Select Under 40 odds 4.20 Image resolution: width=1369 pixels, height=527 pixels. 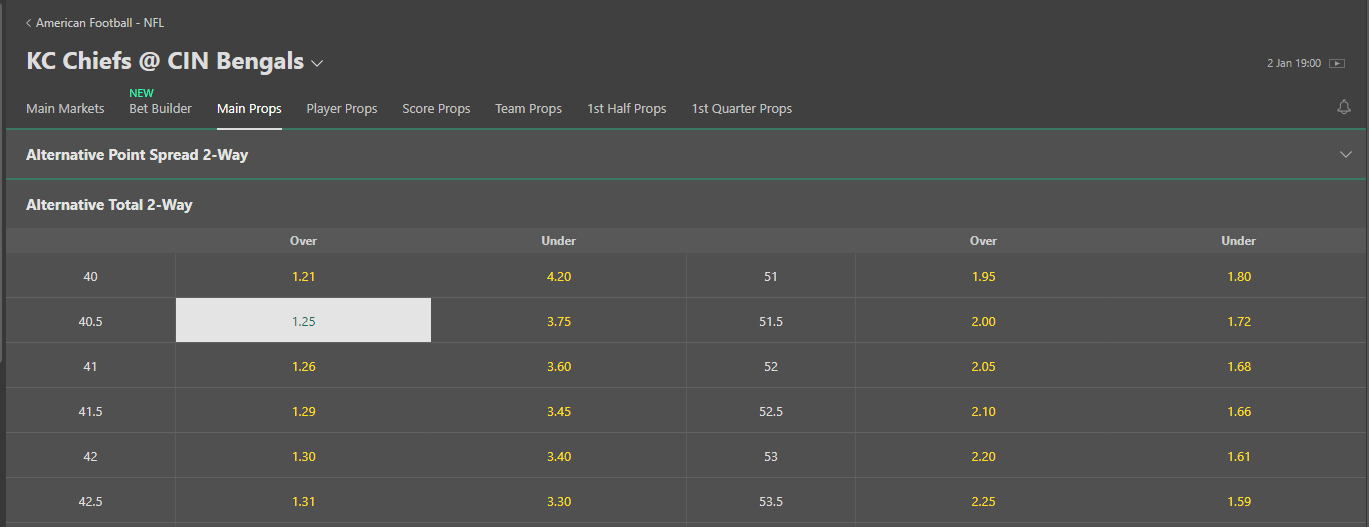pos(558,276)
